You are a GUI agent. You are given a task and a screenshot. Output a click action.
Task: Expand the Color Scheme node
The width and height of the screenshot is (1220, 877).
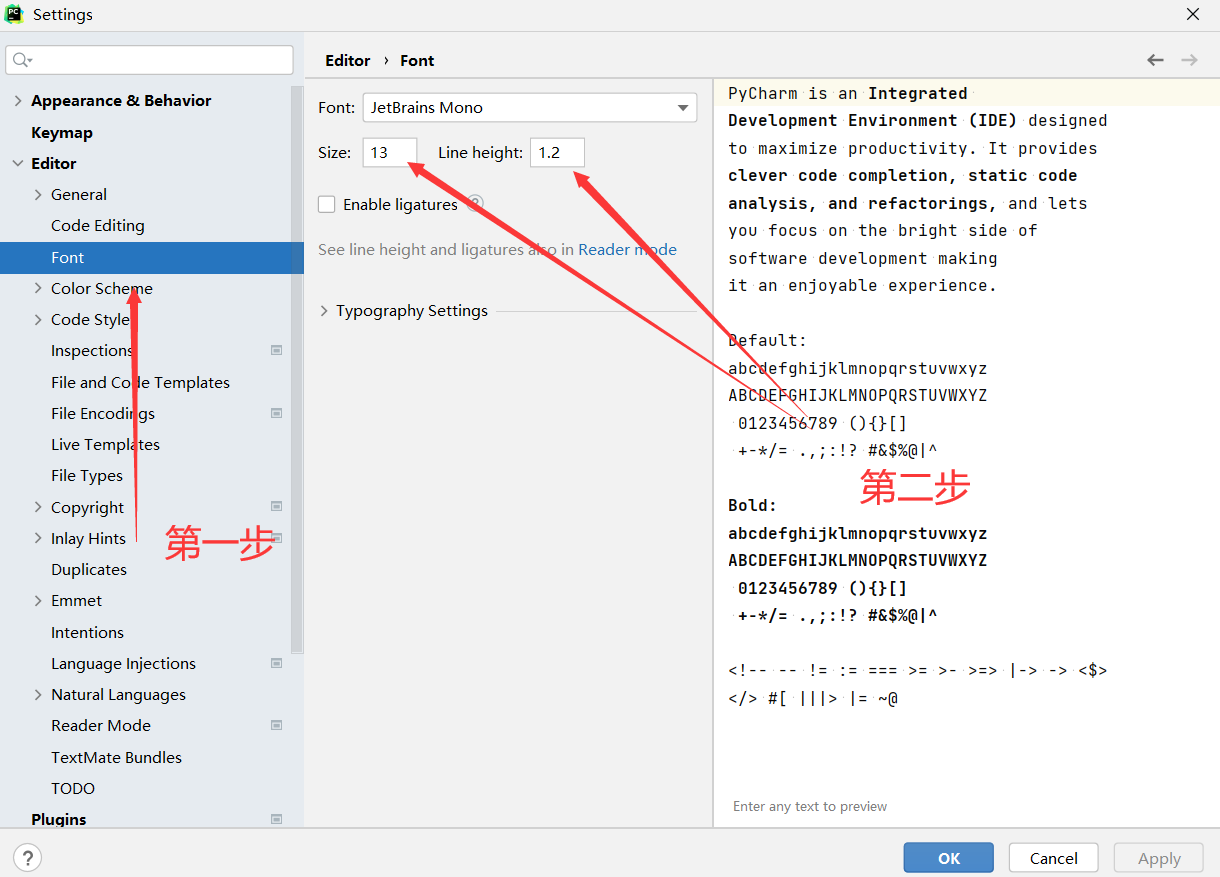click(38, 288)
